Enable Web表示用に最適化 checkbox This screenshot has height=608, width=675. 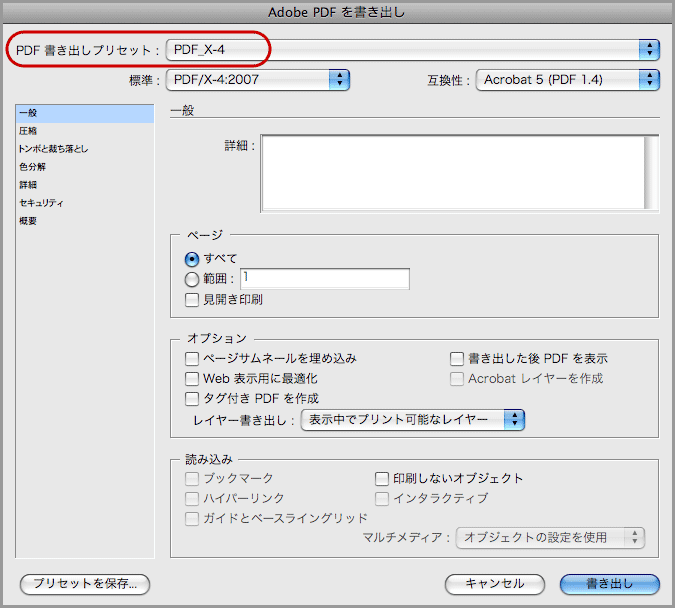[x=192, y=379]
